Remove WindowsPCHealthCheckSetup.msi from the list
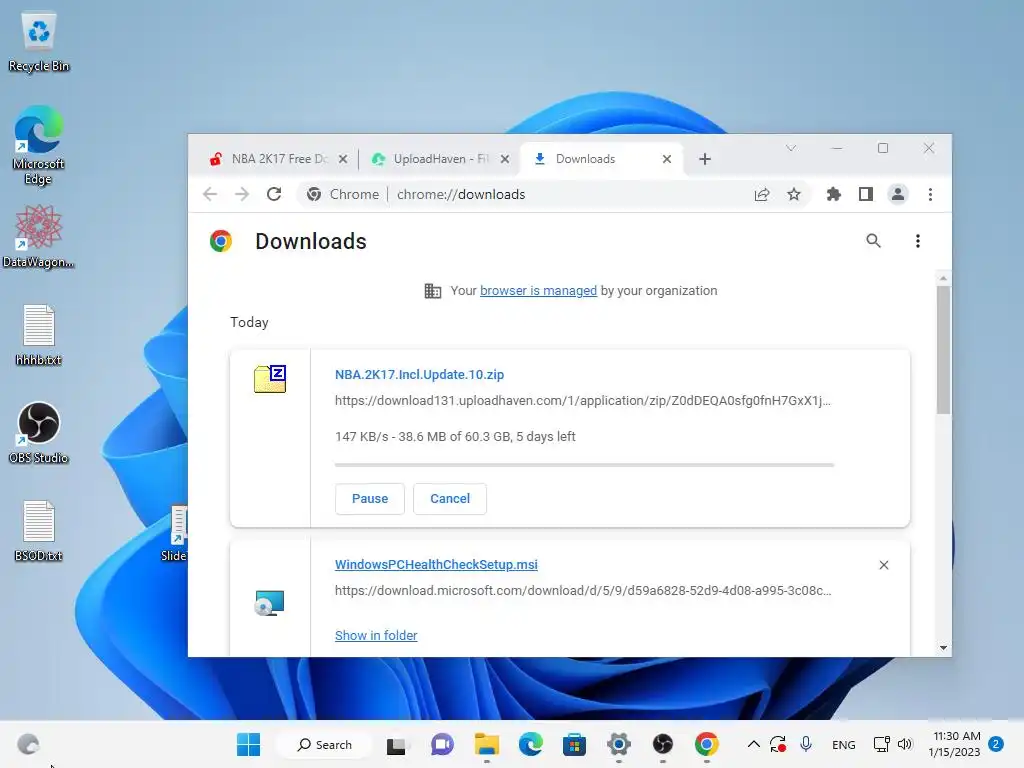The image size is (1024, 768). [884, 565]
